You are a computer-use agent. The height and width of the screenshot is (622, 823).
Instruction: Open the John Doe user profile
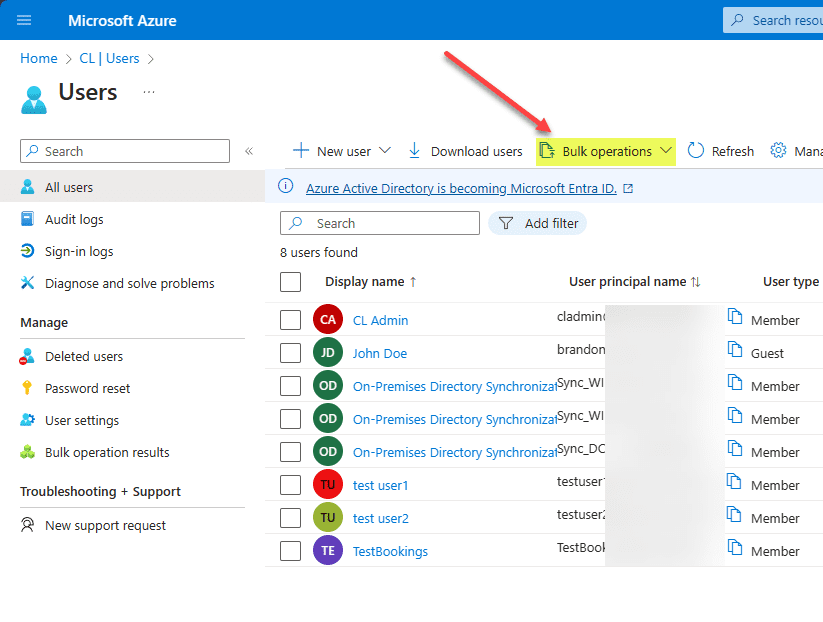(x=380, y=353)
